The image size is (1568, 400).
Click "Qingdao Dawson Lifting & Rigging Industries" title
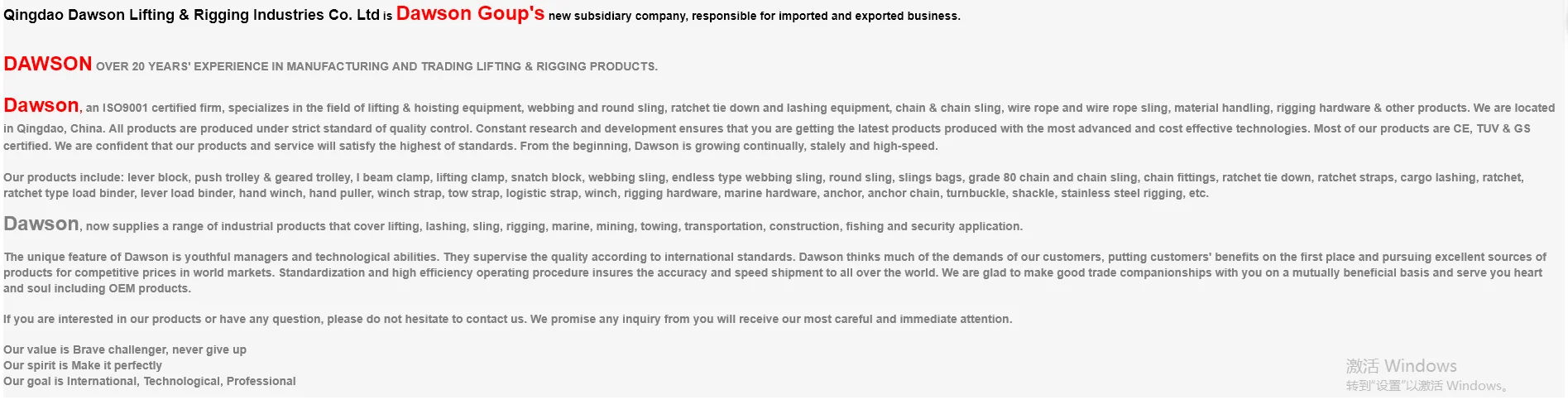point(190,15)
